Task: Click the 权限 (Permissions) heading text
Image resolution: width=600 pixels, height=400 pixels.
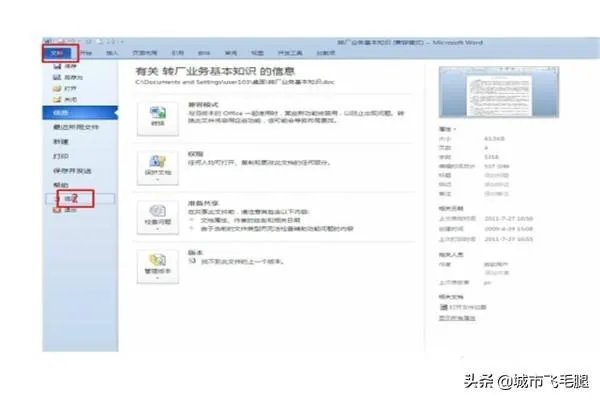Action: pyautogui.click(x=195, y=154)
